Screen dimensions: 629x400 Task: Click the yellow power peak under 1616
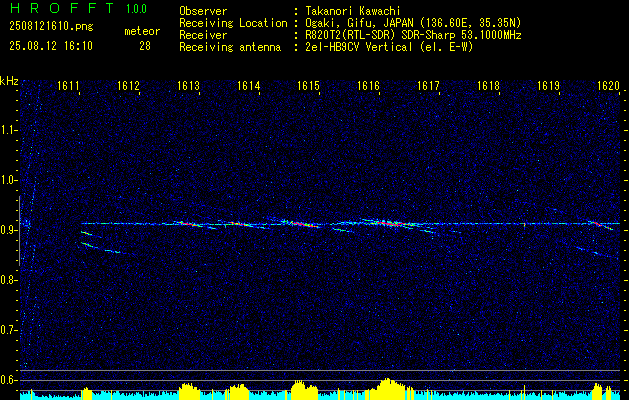[388, 388]
